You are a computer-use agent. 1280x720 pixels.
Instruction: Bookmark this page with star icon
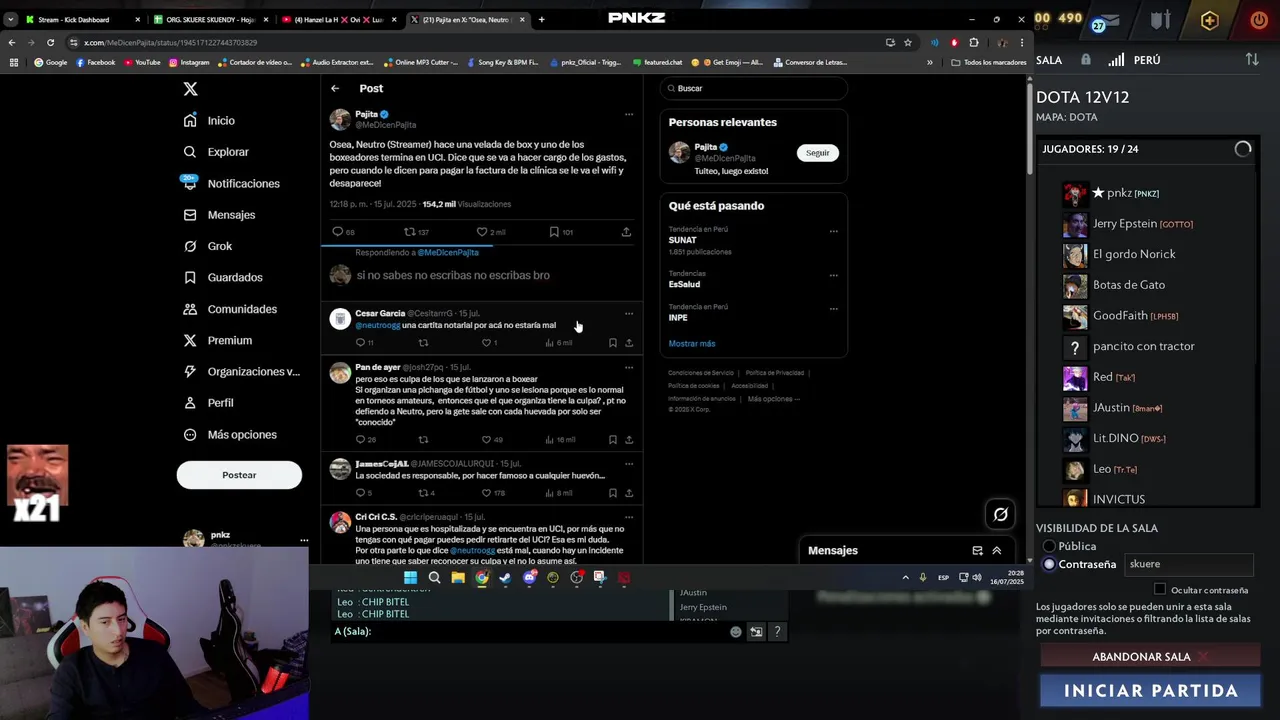coord(908,42)
